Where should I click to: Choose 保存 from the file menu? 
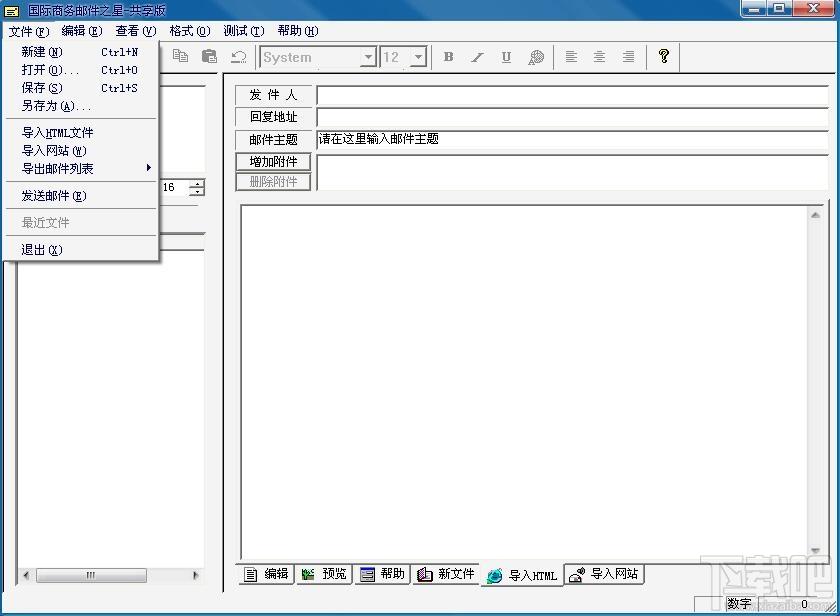tap(80, 88)
